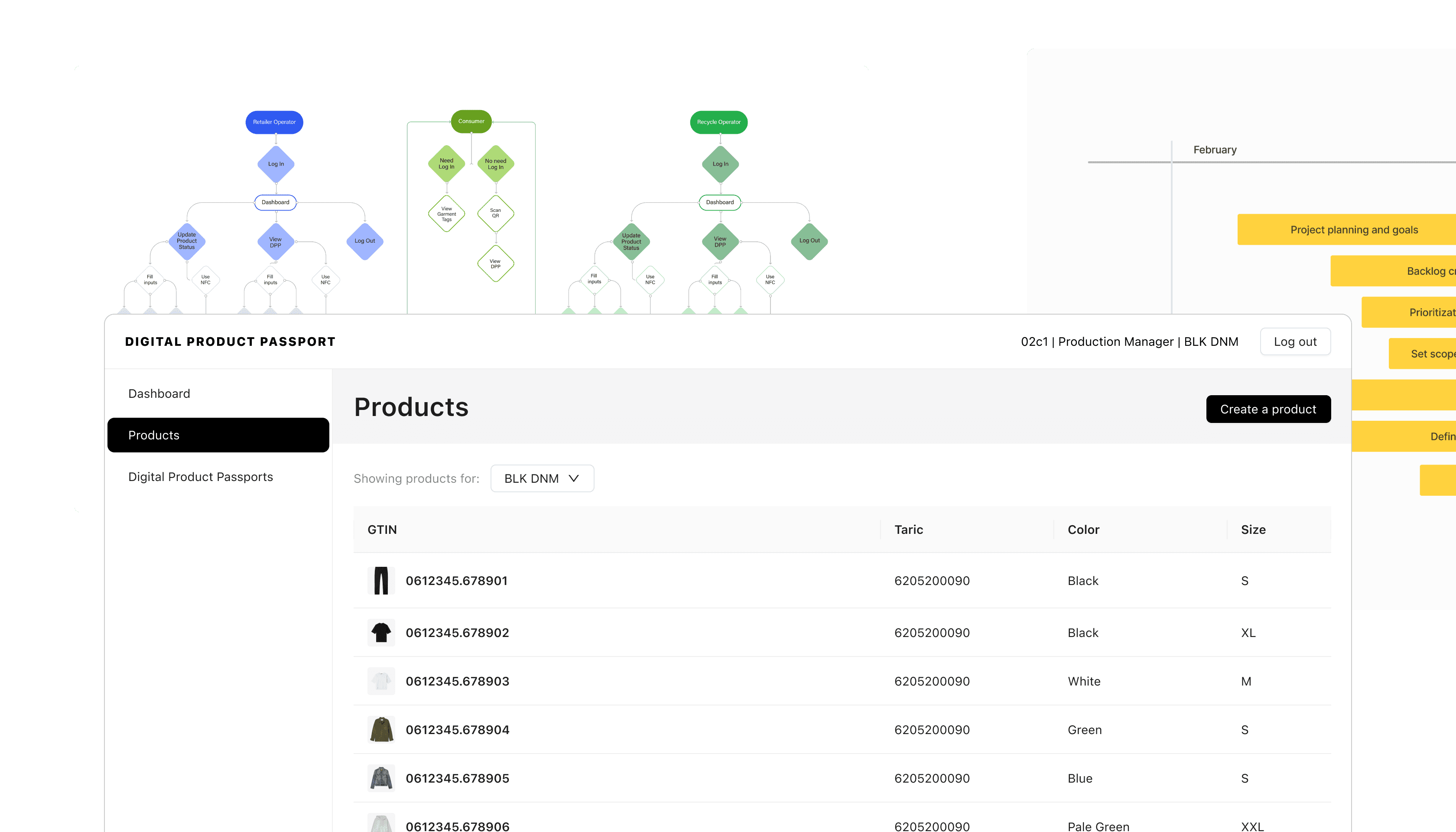Sort by the Taric column header

coord(909,530)
